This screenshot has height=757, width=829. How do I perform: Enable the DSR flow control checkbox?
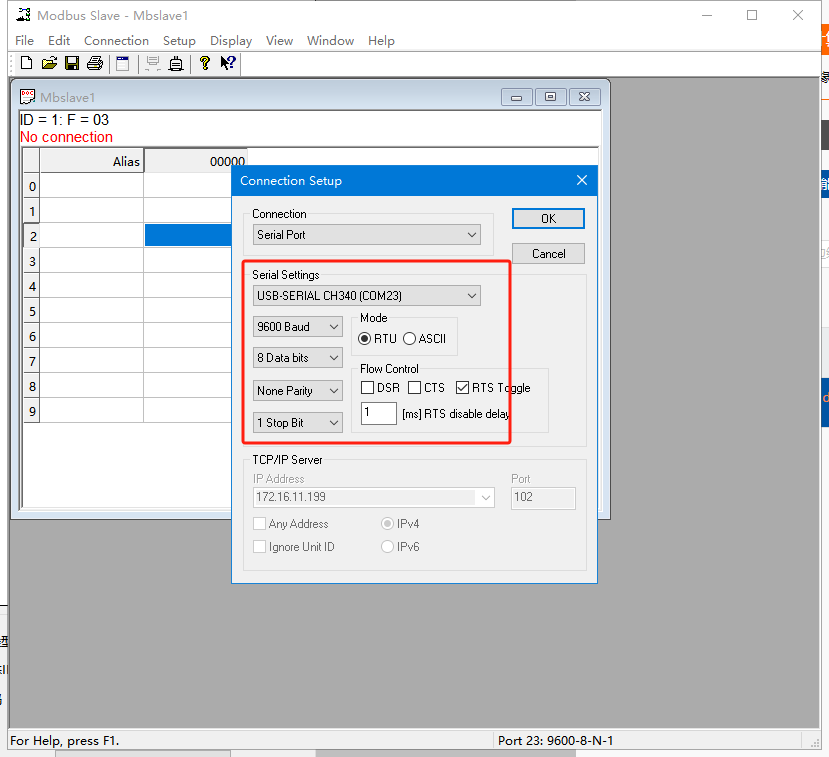point(368,388)
